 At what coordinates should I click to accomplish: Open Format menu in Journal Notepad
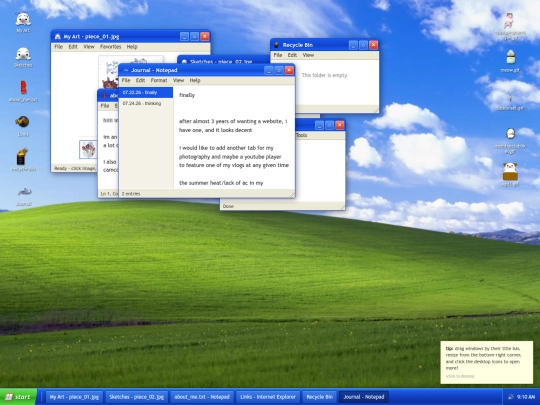click(x=159, y=80)
